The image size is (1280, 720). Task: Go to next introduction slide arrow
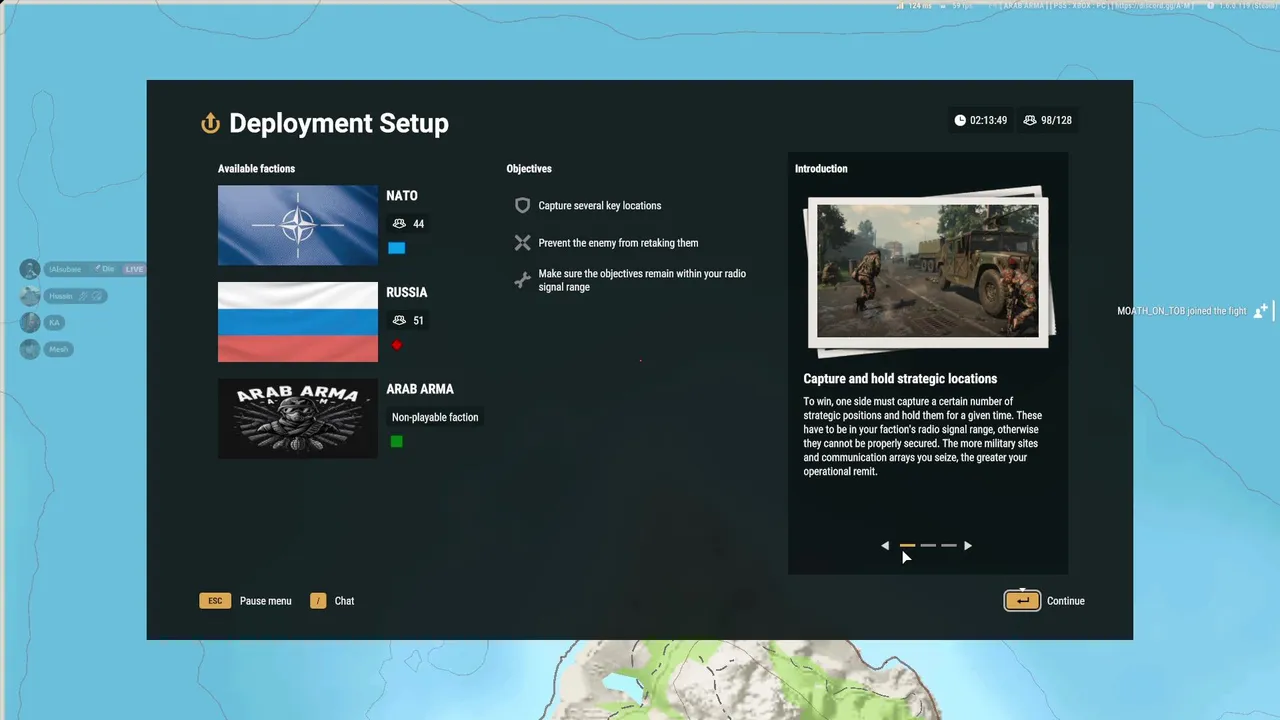(x=967, y=546)
